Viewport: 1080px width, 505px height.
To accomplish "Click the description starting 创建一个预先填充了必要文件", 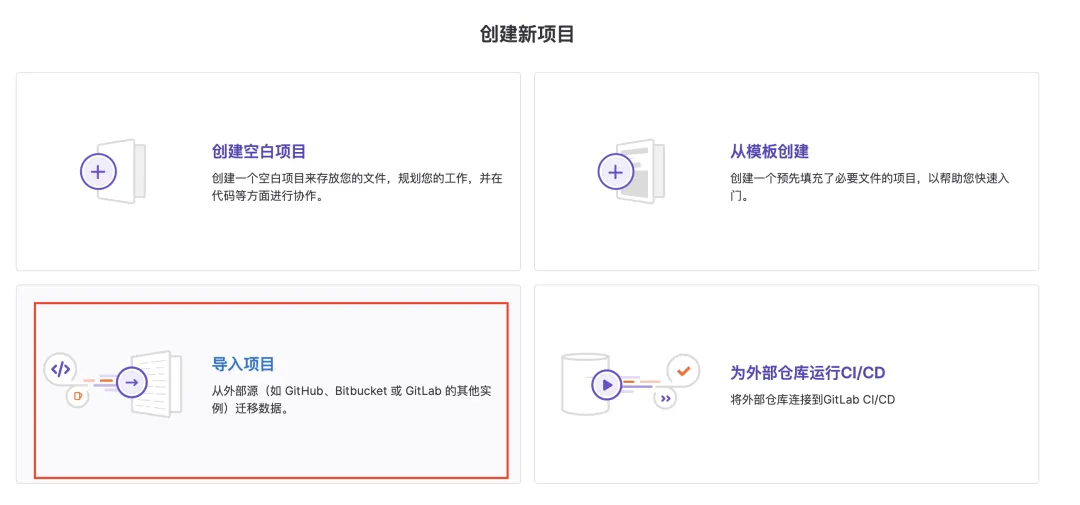I will pos(870,187).
